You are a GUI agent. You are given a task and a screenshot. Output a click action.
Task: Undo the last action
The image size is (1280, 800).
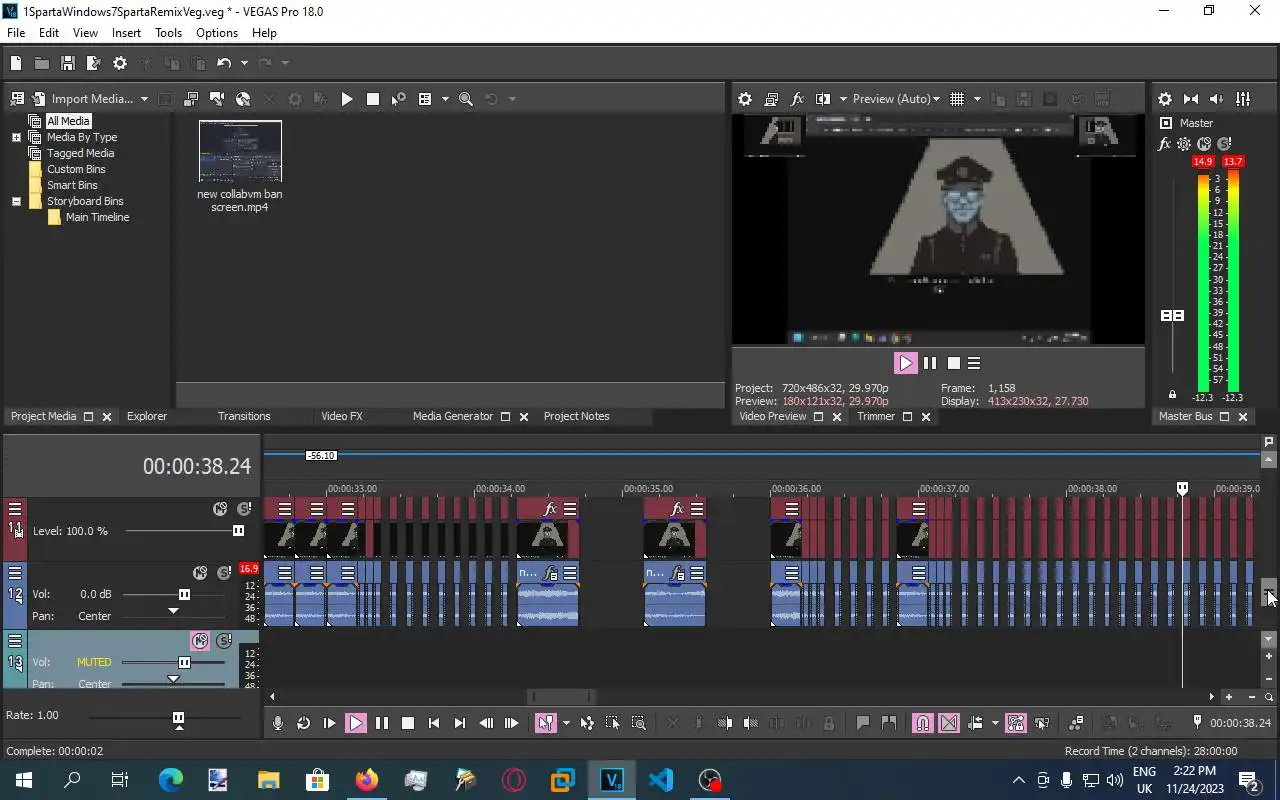pos(224,63)
